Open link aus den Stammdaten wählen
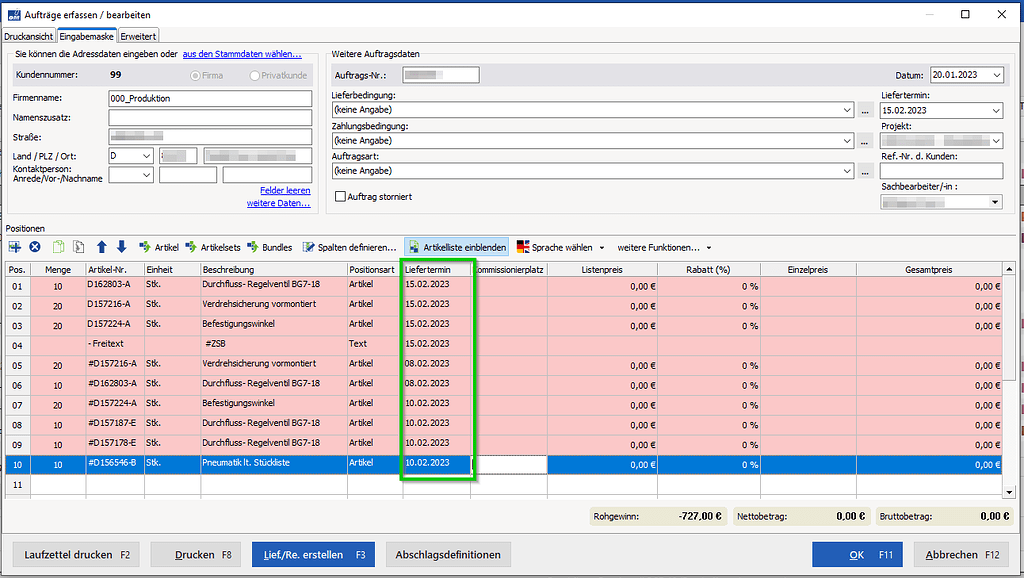This screenshot has width=1024, height=578. (242, 54)
